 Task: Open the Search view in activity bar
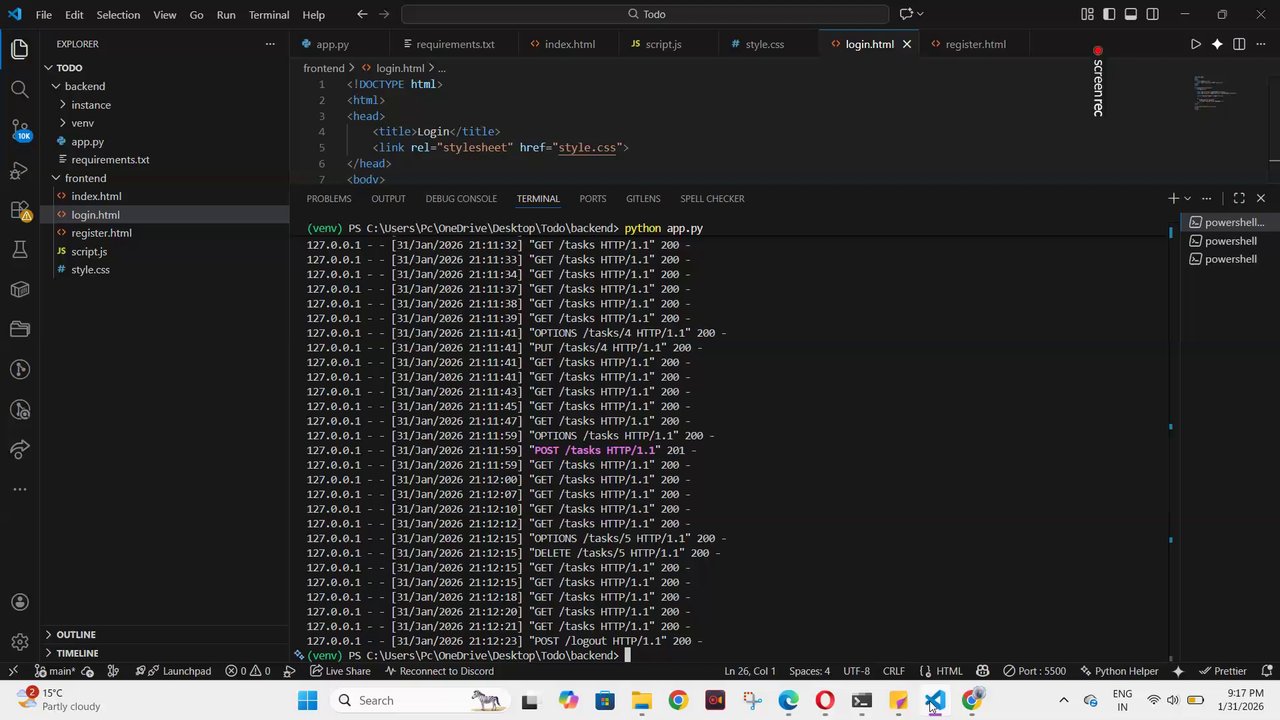pyautogui.click(x=19, y=89)
